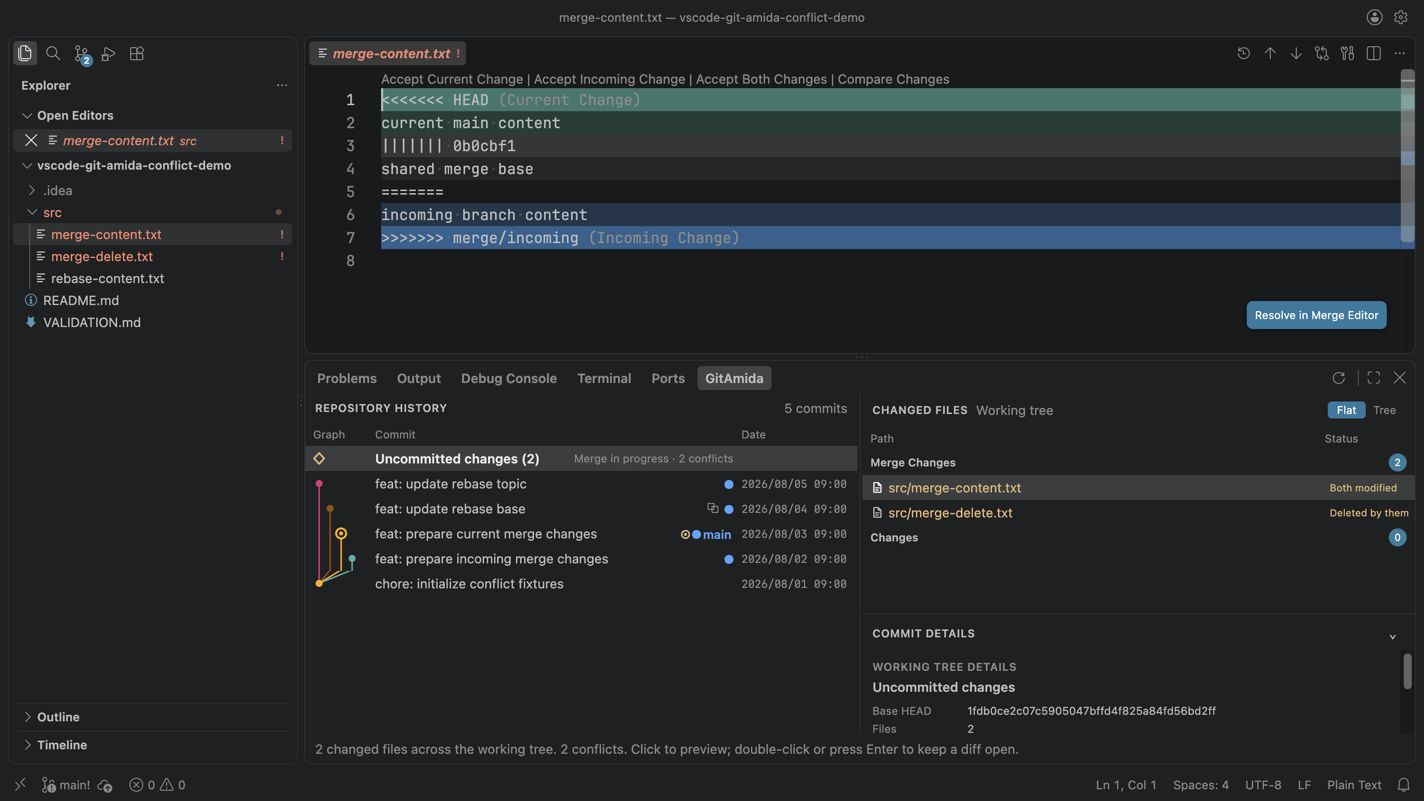Screen dimensions: 1424x801
Task: Click the Commit Details scrollbar
Action: [1407, 671]
